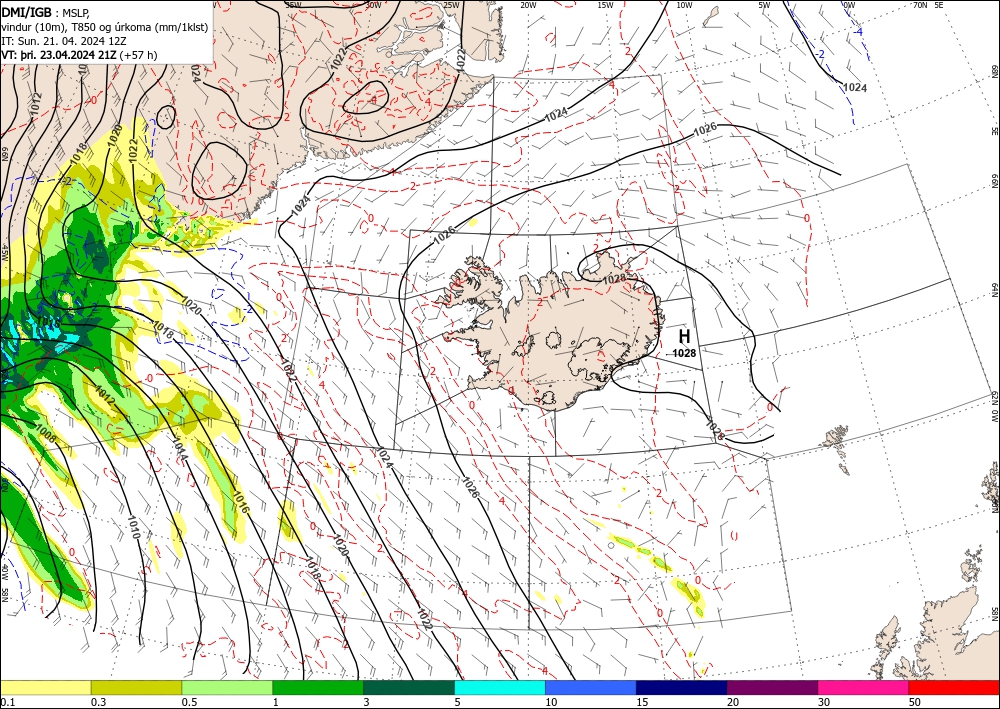Click the '1028' value under the H marker

pos(684,353)
